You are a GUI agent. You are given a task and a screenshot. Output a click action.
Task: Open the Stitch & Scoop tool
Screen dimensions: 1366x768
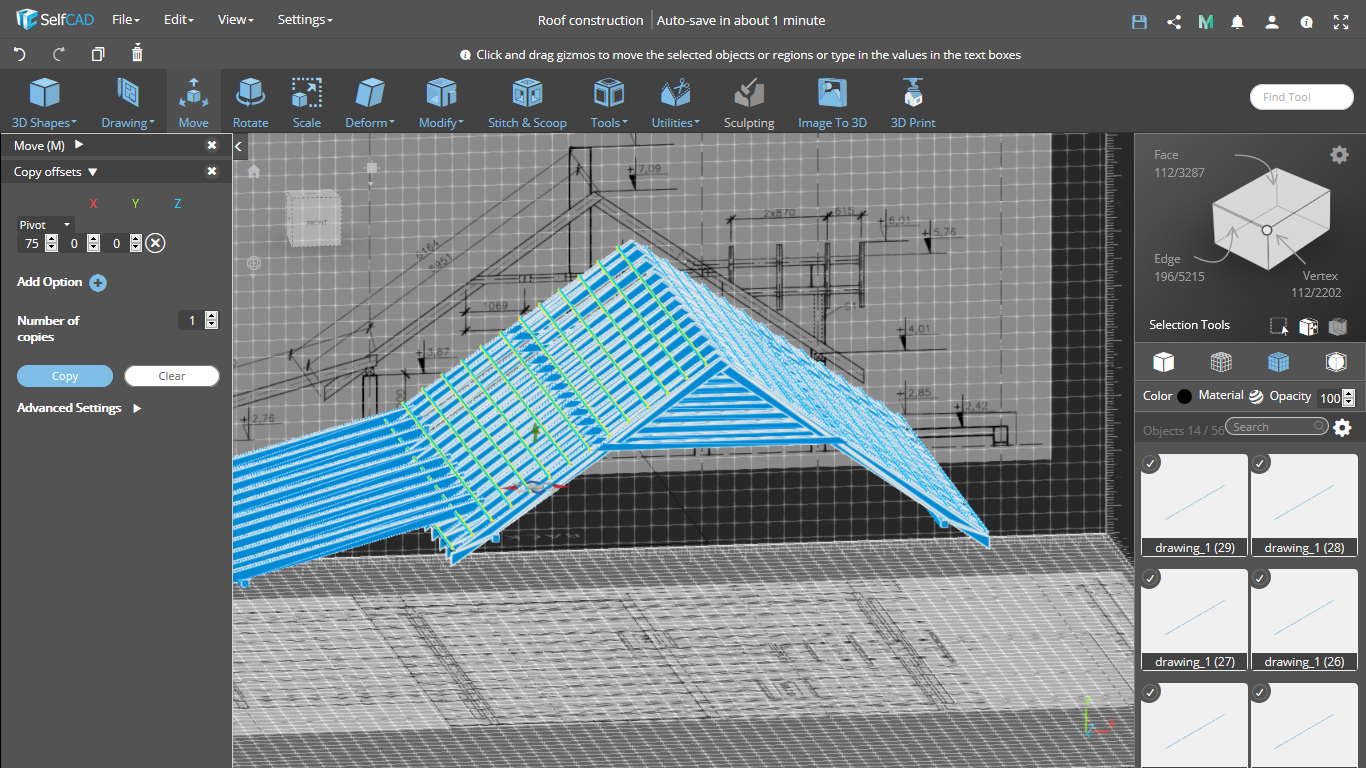pyautogui.click(x=527, y=103)
